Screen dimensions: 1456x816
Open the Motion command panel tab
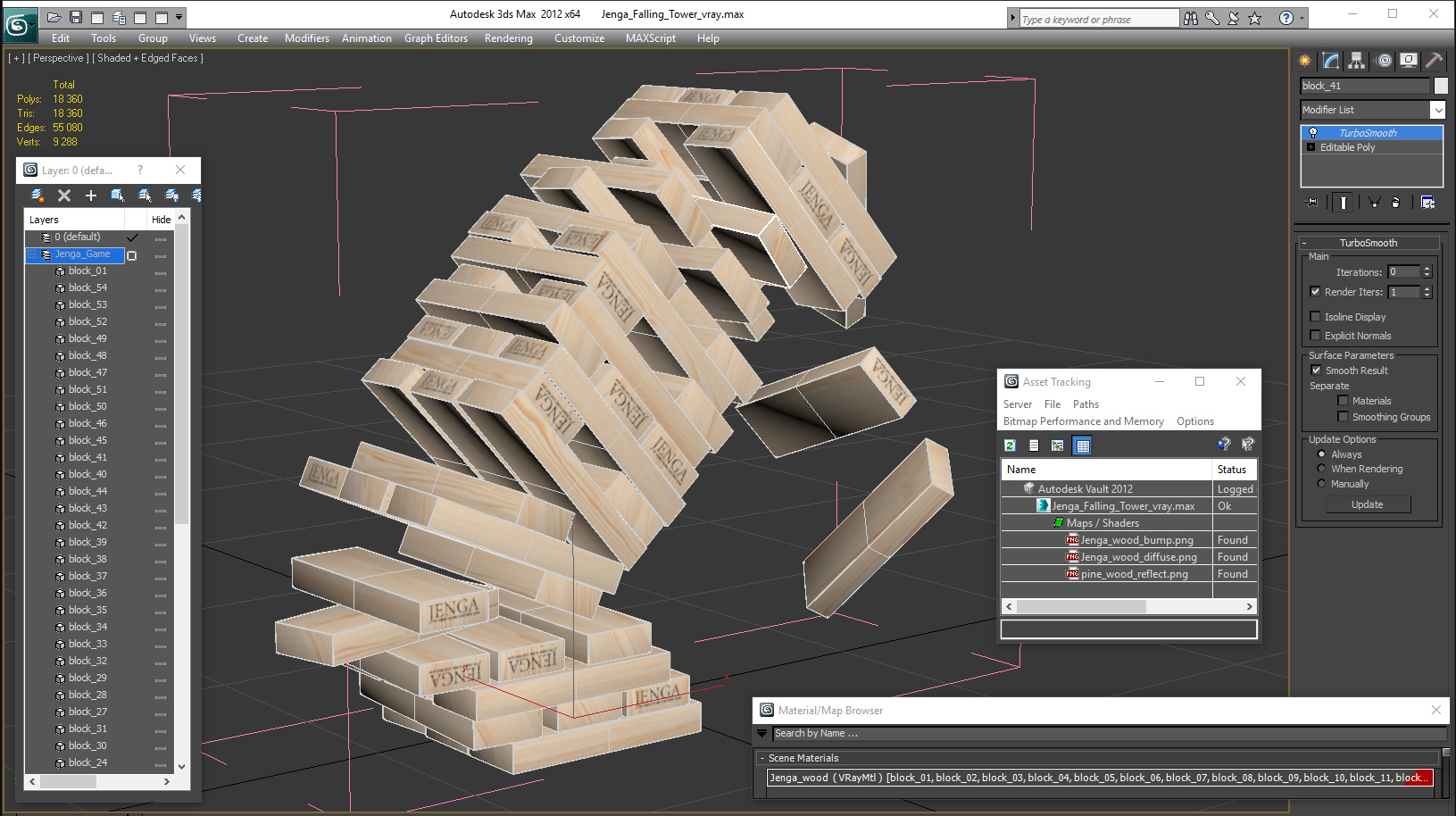tap(1384, 61)
